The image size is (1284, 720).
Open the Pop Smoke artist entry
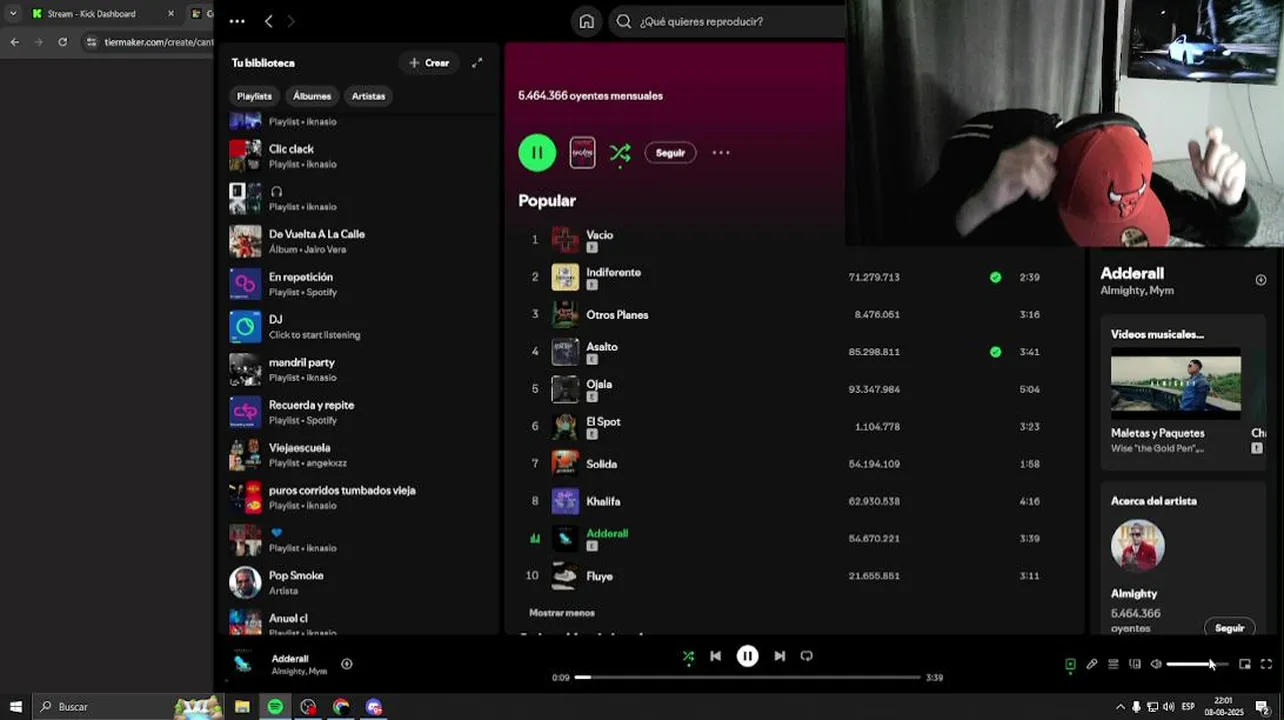[x=360, y=582]
